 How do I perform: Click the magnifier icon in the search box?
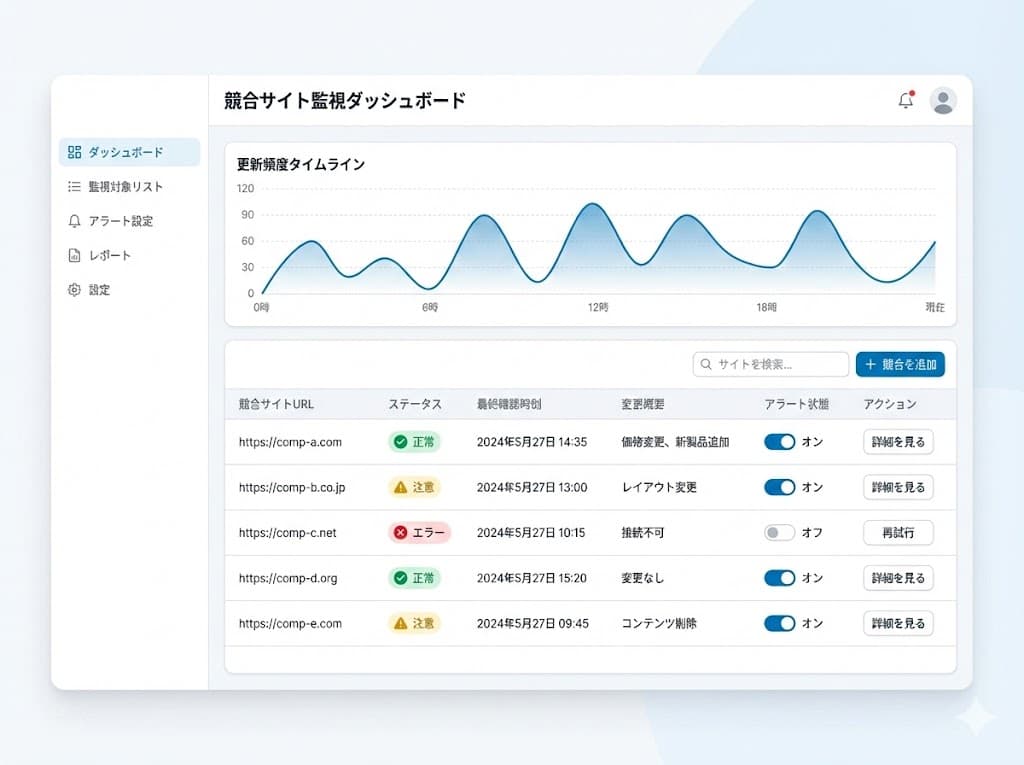pyautogui.click(x=707, y=364)
